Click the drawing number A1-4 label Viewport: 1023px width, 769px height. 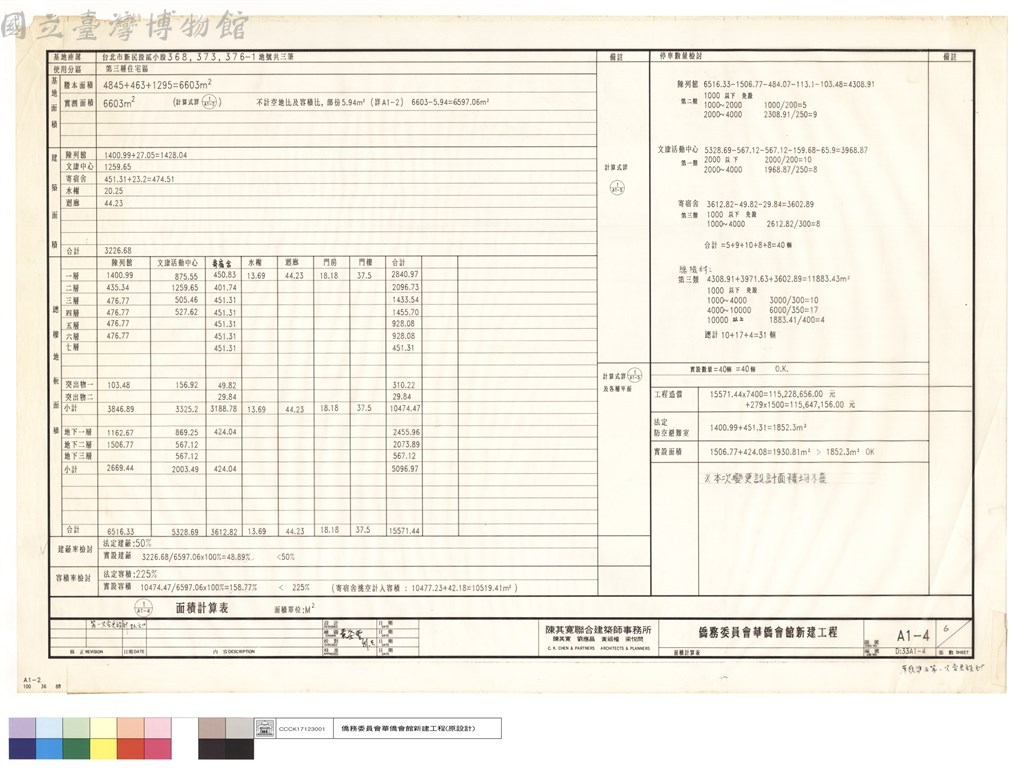pyautogui.click(x=913, y=635)
